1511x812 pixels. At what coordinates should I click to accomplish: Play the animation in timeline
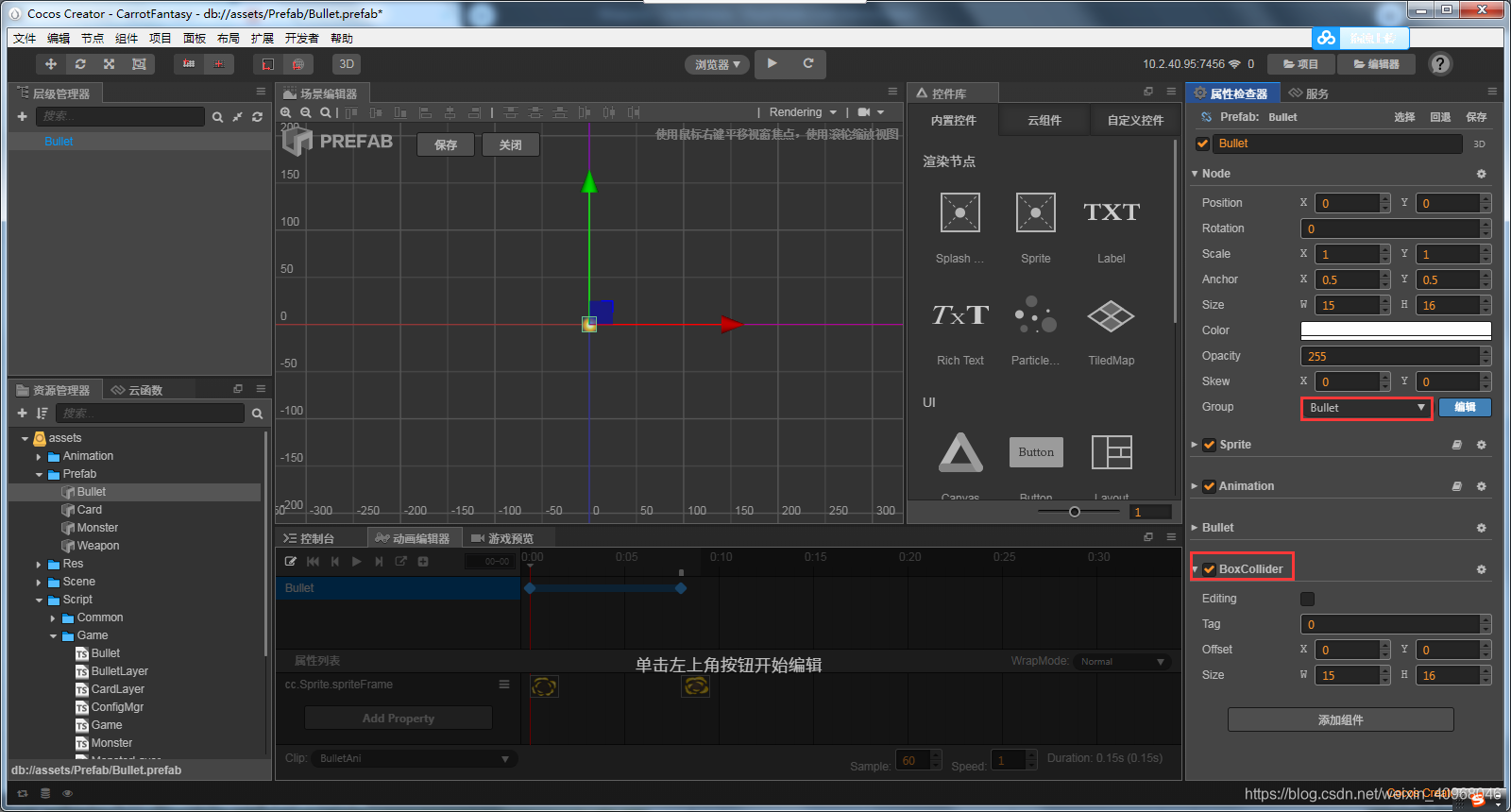(356, 561)
